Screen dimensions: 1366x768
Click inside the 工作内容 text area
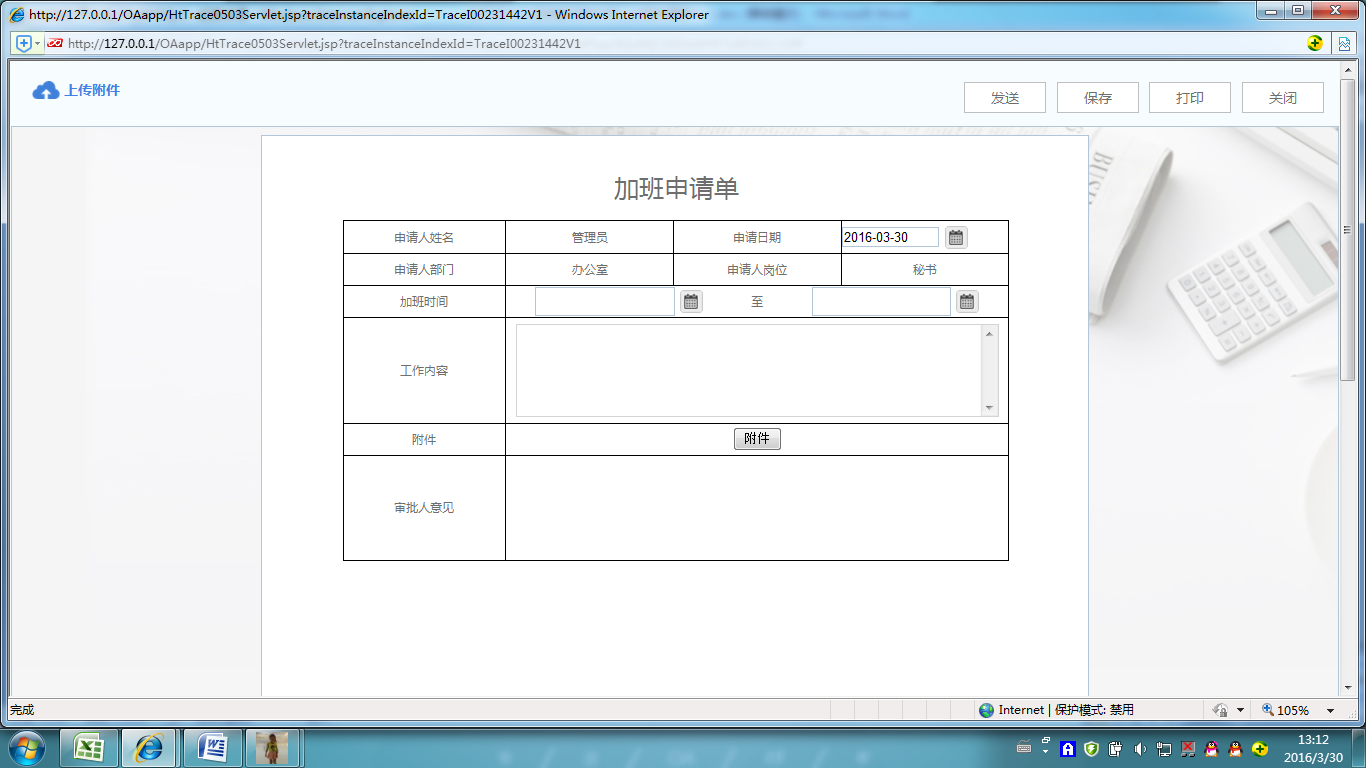pos(750,368)
